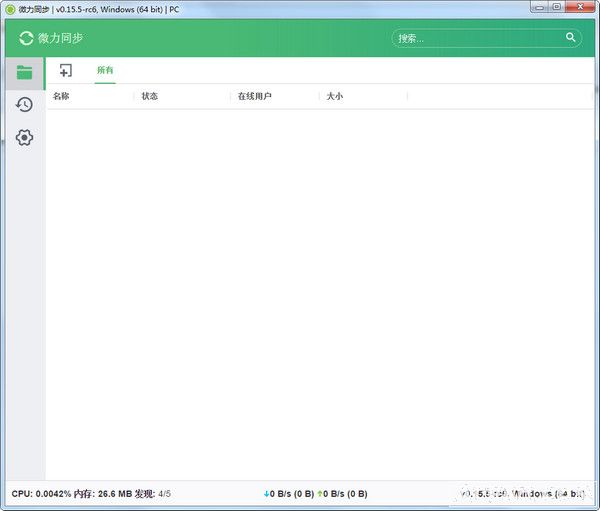600x511 pixels.
Task: Click the title bar app icon
Action: pos(11,9)
